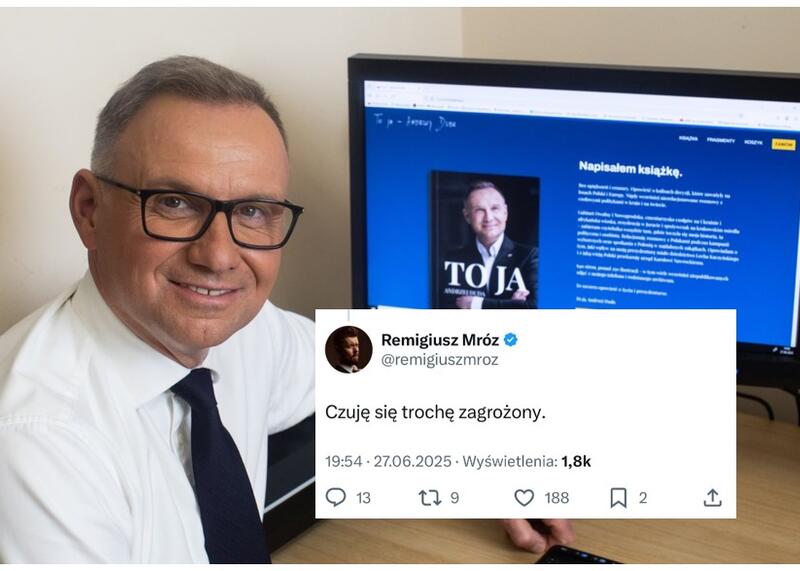Click the Wyświetlenia 1,8k view count
This screenshot has width=800, height=571.
click(527, 462)
